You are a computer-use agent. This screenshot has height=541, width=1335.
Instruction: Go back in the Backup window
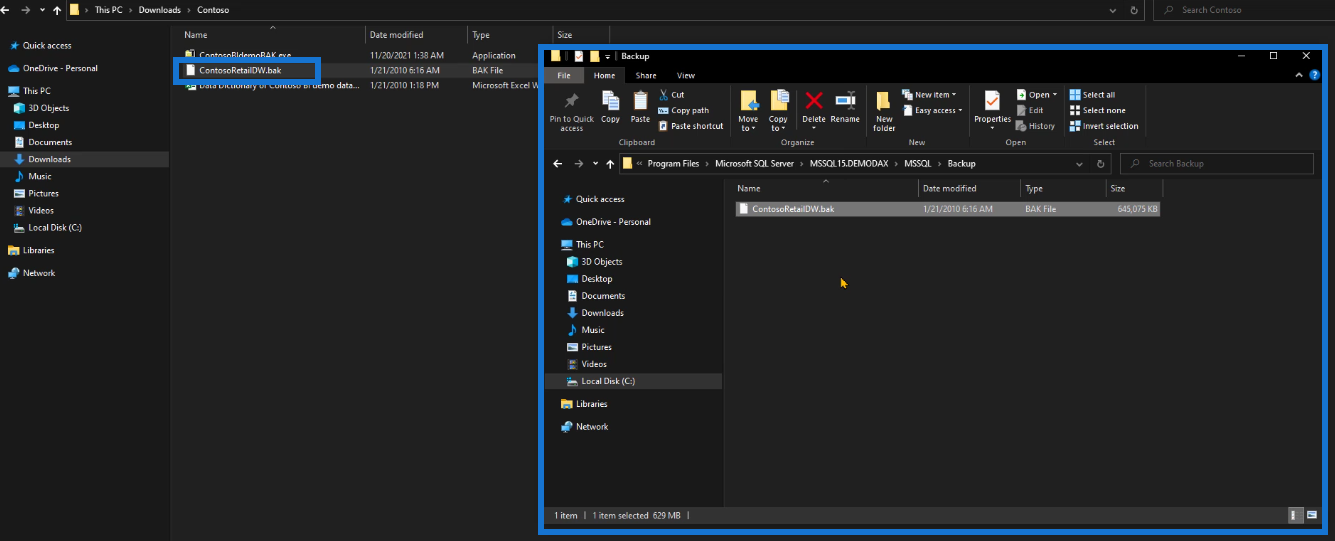[559, 163]
